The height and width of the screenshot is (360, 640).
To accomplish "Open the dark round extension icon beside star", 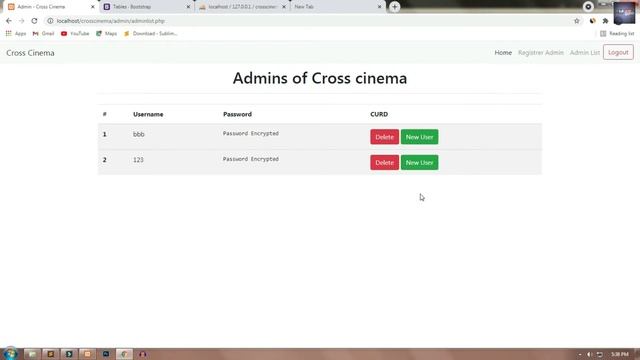I will click(x=592, y=21).
